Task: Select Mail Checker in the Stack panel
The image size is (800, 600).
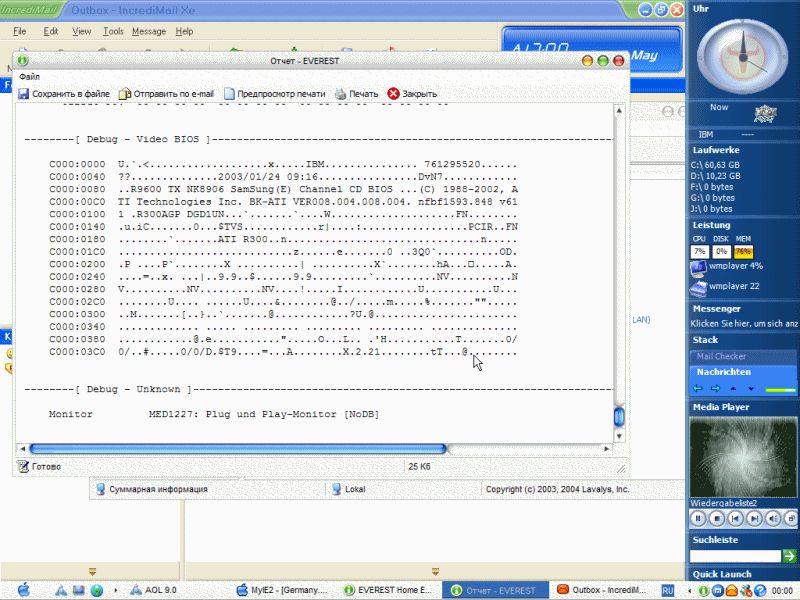Action: [743, 356]
